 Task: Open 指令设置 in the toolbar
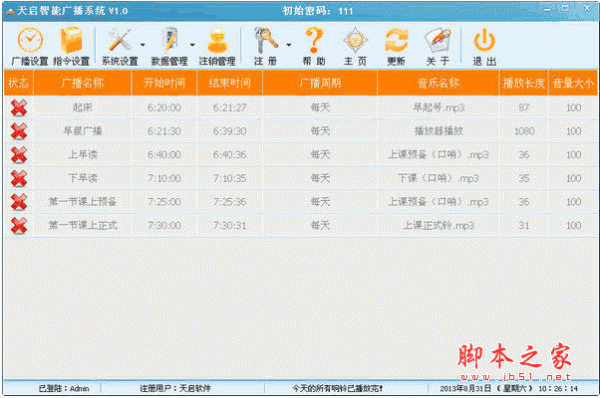coord(71,46)
